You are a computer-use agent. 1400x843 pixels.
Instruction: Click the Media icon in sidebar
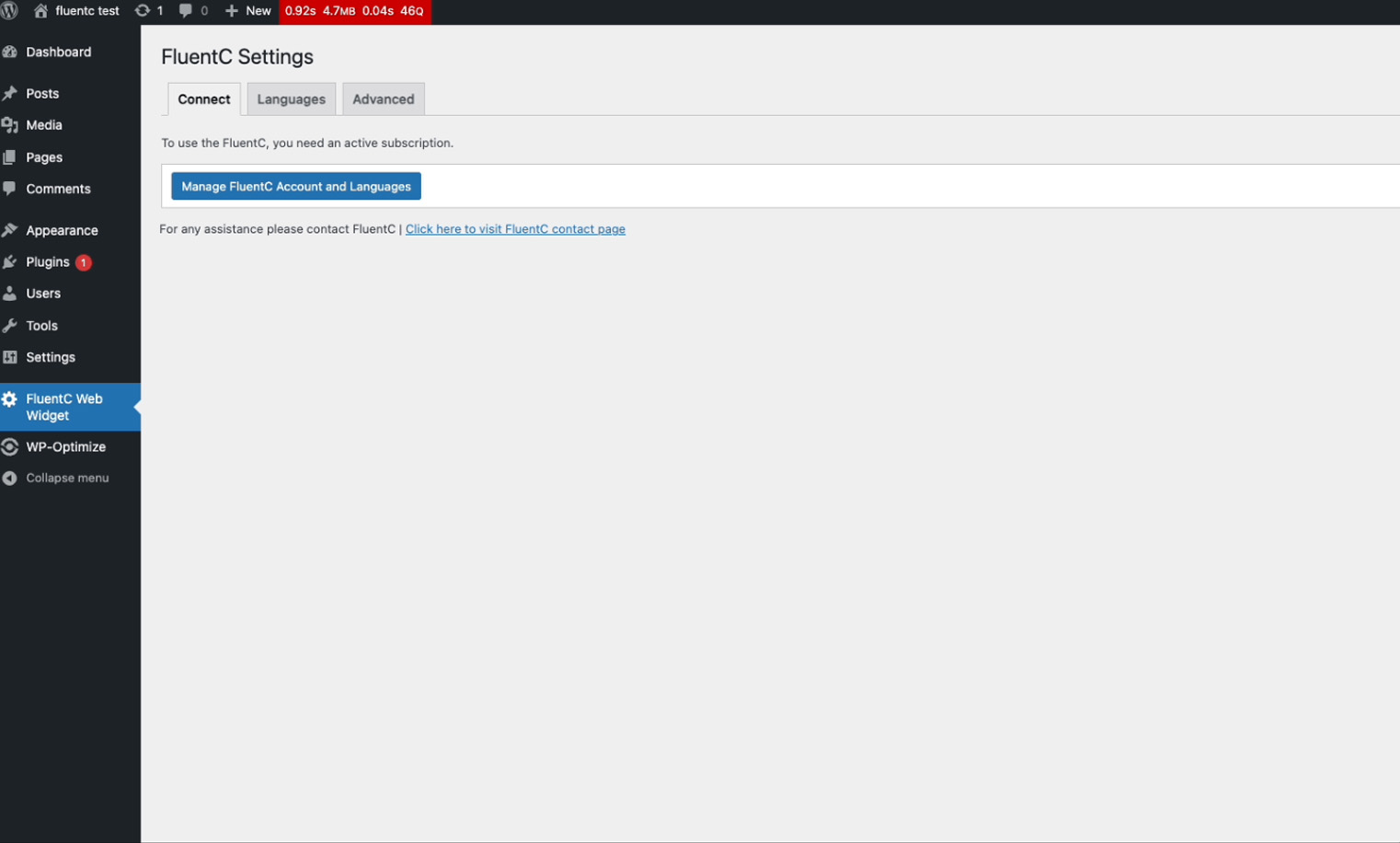pos(10,125)
